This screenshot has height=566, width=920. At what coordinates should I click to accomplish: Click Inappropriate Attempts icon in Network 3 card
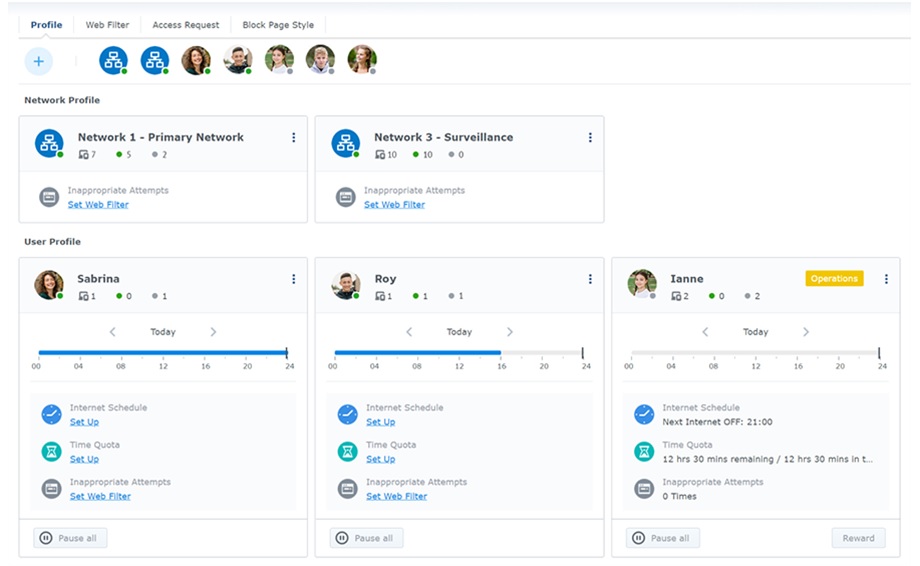pos(346,197)
